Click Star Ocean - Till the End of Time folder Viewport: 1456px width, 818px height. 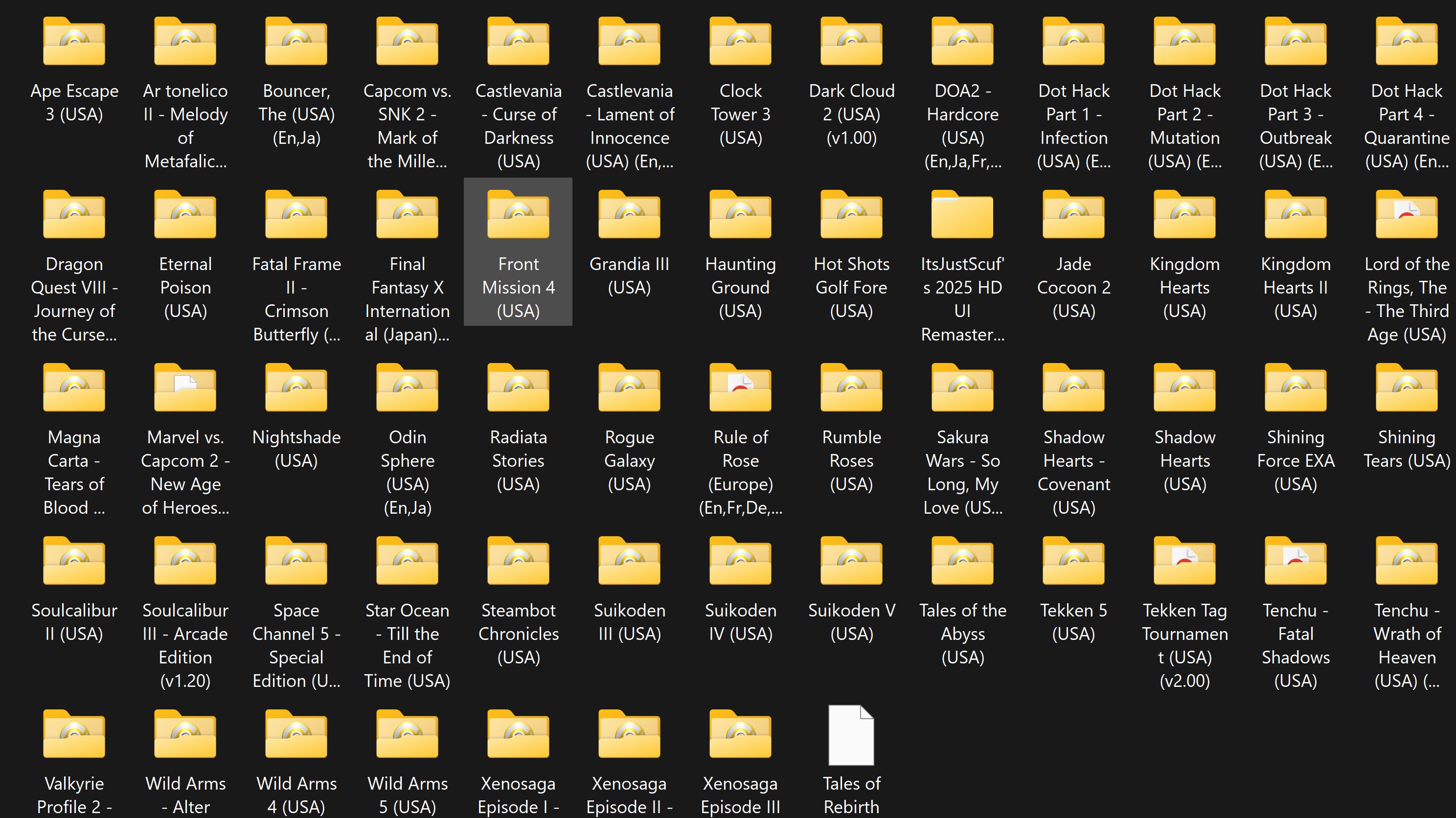point(408,560)
